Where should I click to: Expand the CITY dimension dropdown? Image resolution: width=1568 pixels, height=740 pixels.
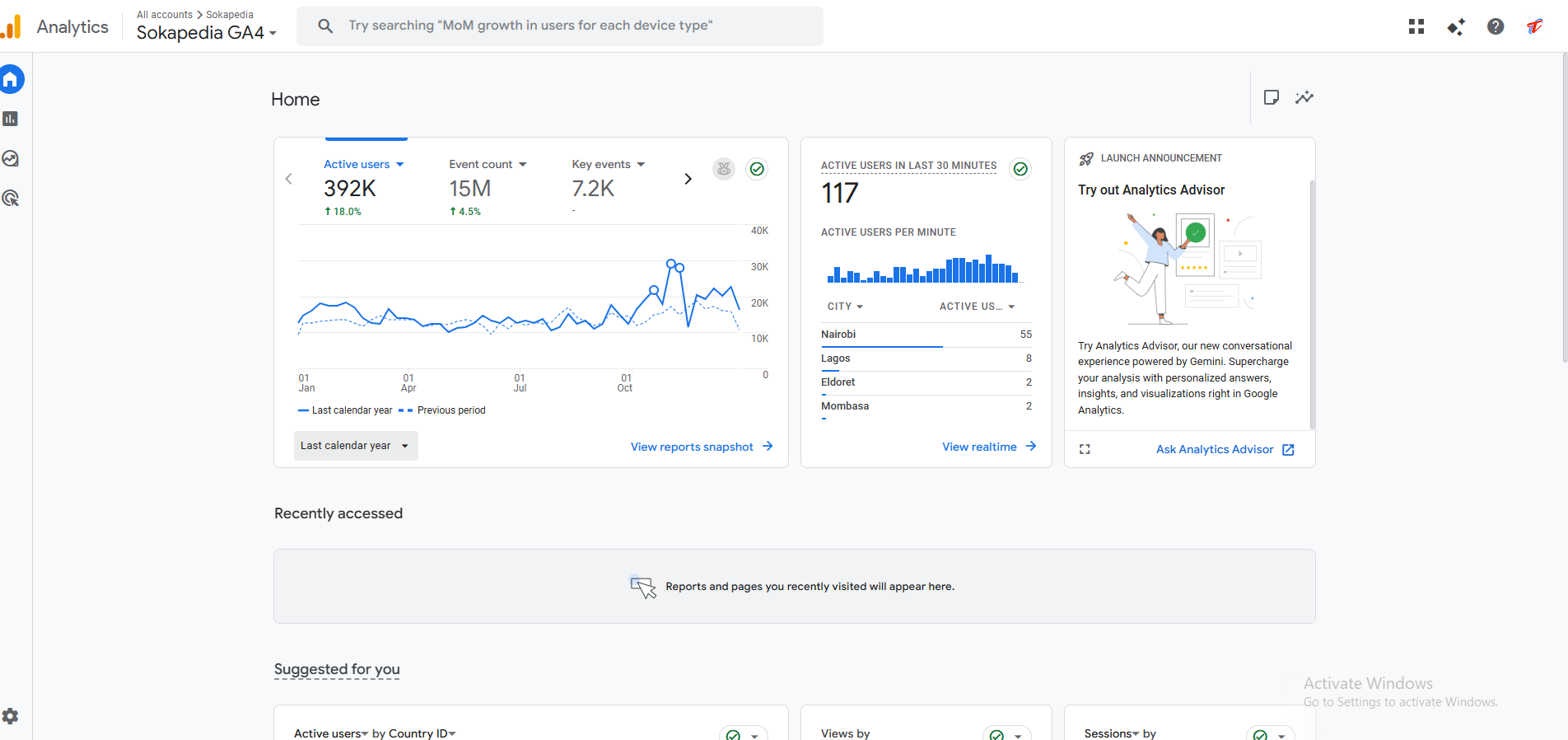point(845,307)
